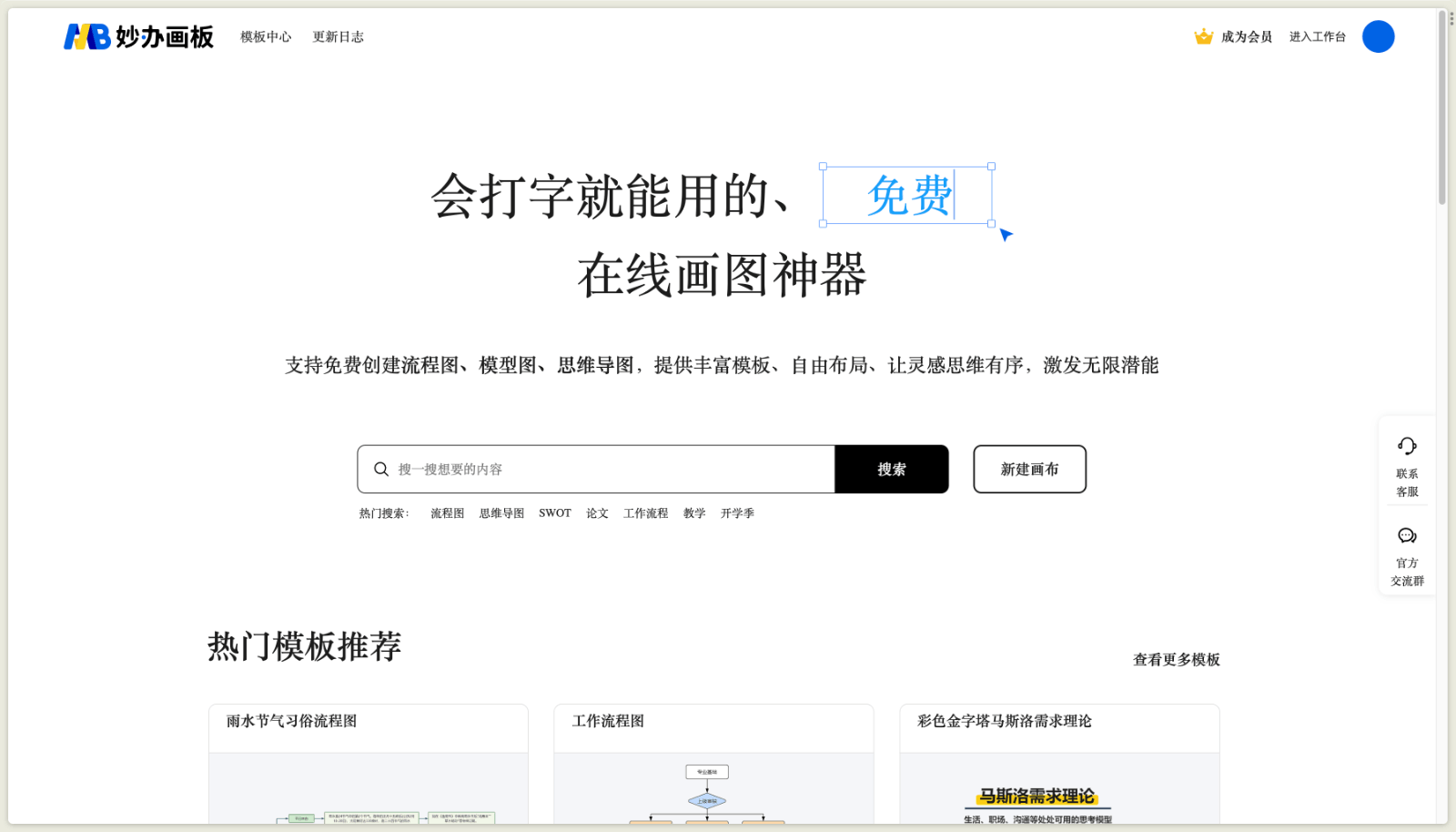Click the magnifying glass search icon

pyautogui.click(x=381, y=469)
